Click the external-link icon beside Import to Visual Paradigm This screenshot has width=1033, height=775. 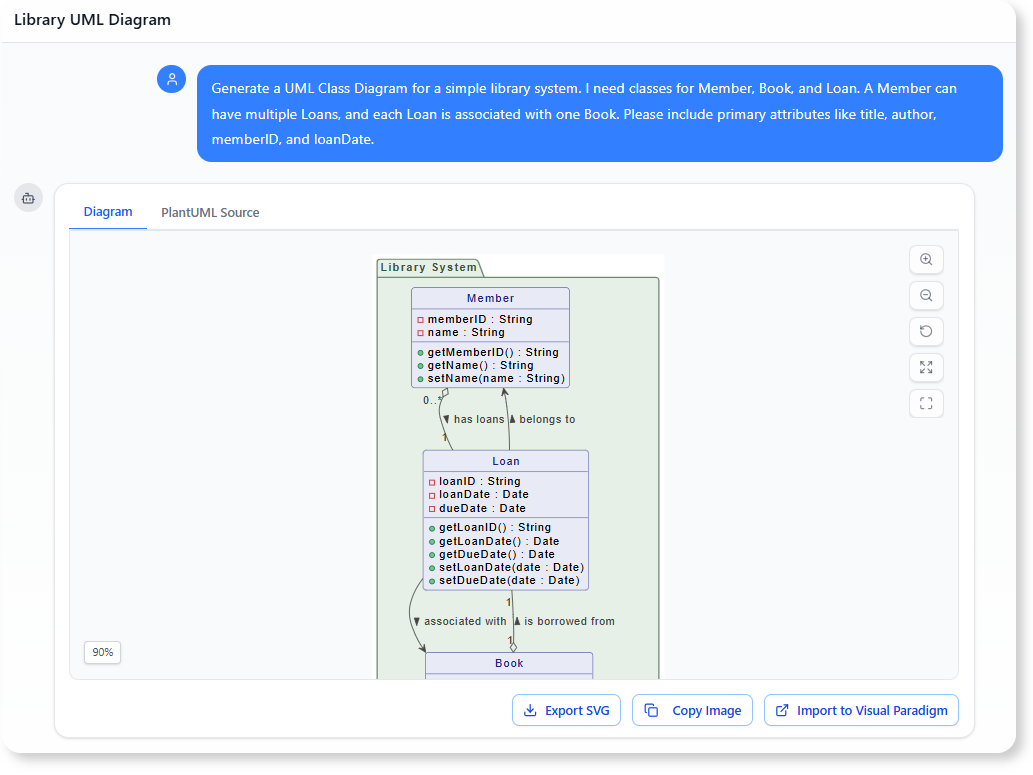(782, 710)
